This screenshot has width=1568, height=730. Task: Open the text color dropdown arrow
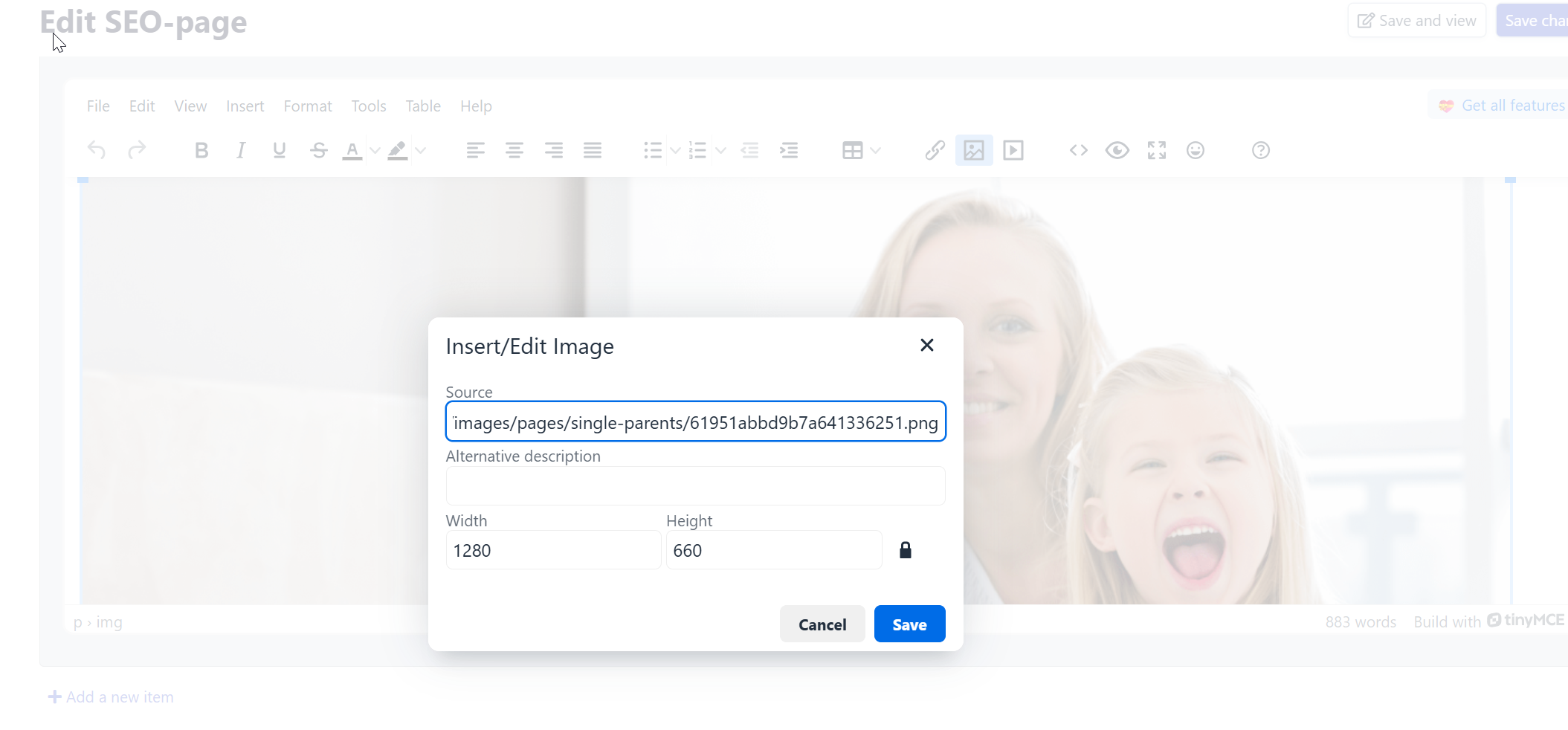click(375, 150)
